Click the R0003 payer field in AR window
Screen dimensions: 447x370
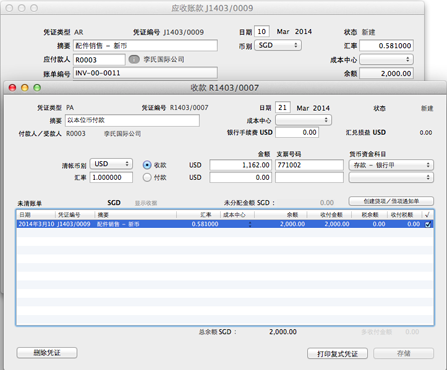(99, 60)
